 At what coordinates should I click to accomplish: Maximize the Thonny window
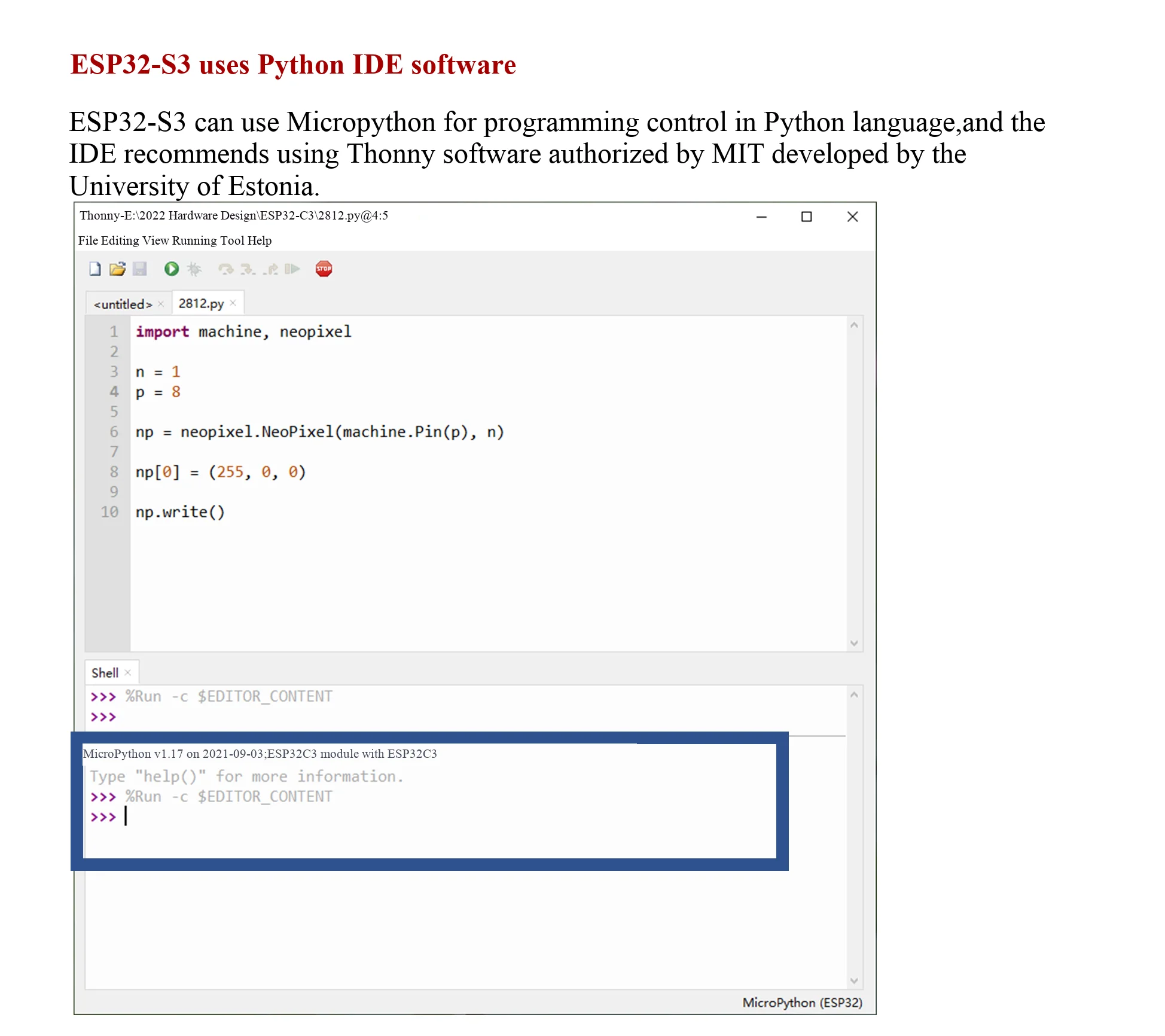point(807,217)
